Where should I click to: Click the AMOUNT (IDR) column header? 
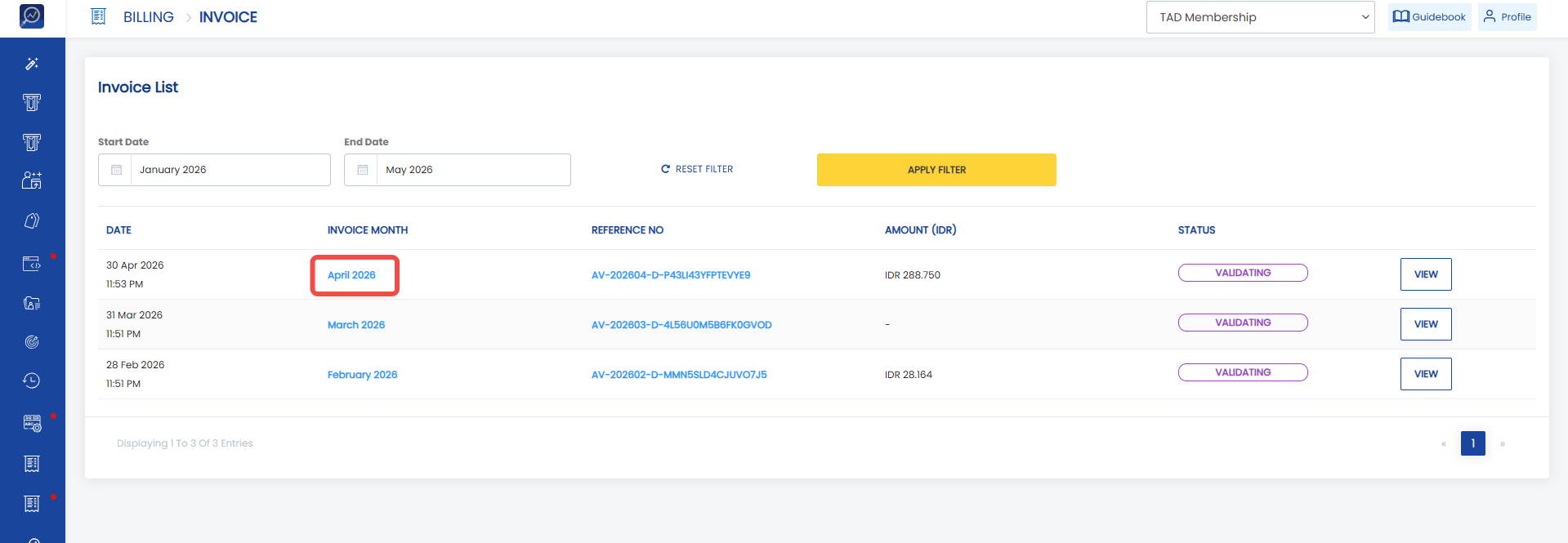coord(920,230)
